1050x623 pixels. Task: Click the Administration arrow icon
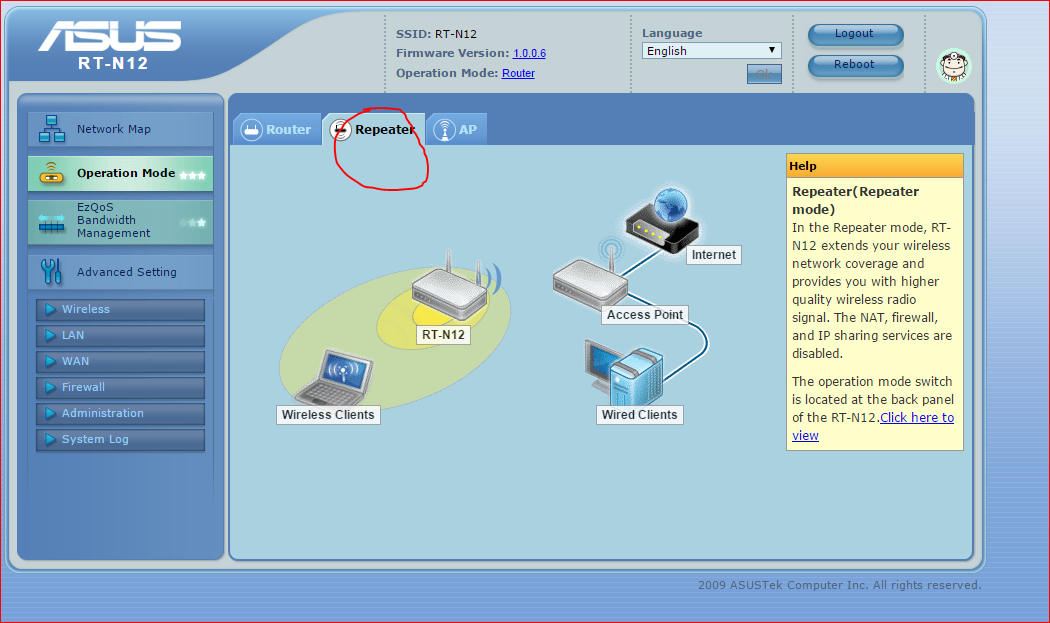pos(50,413)
